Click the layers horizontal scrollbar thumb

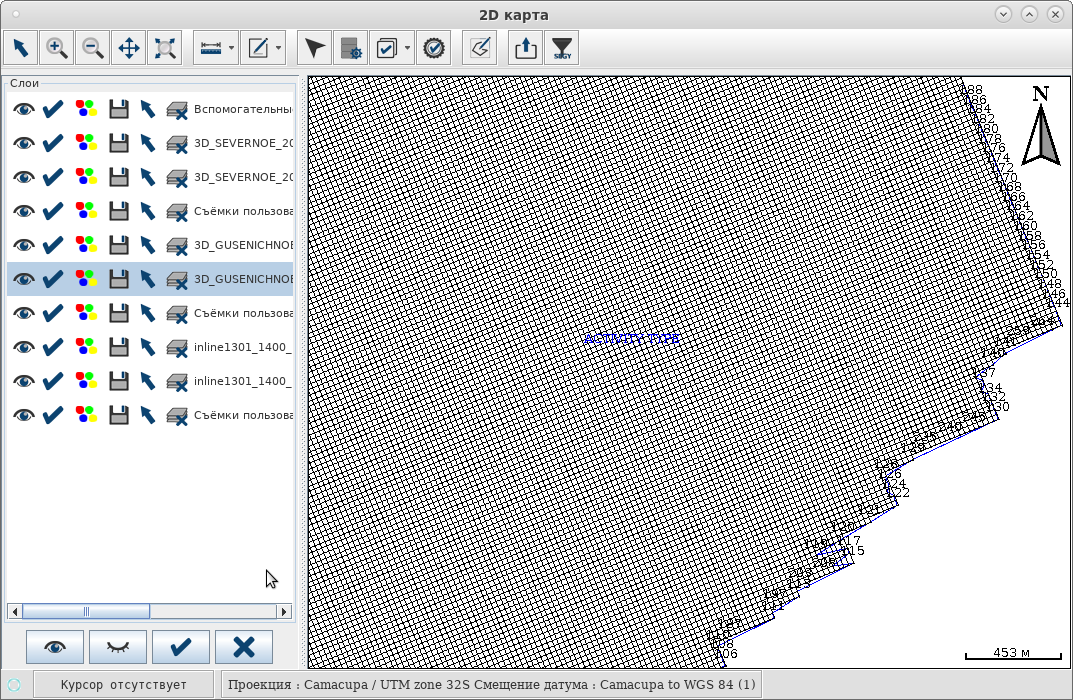[86, 611]
